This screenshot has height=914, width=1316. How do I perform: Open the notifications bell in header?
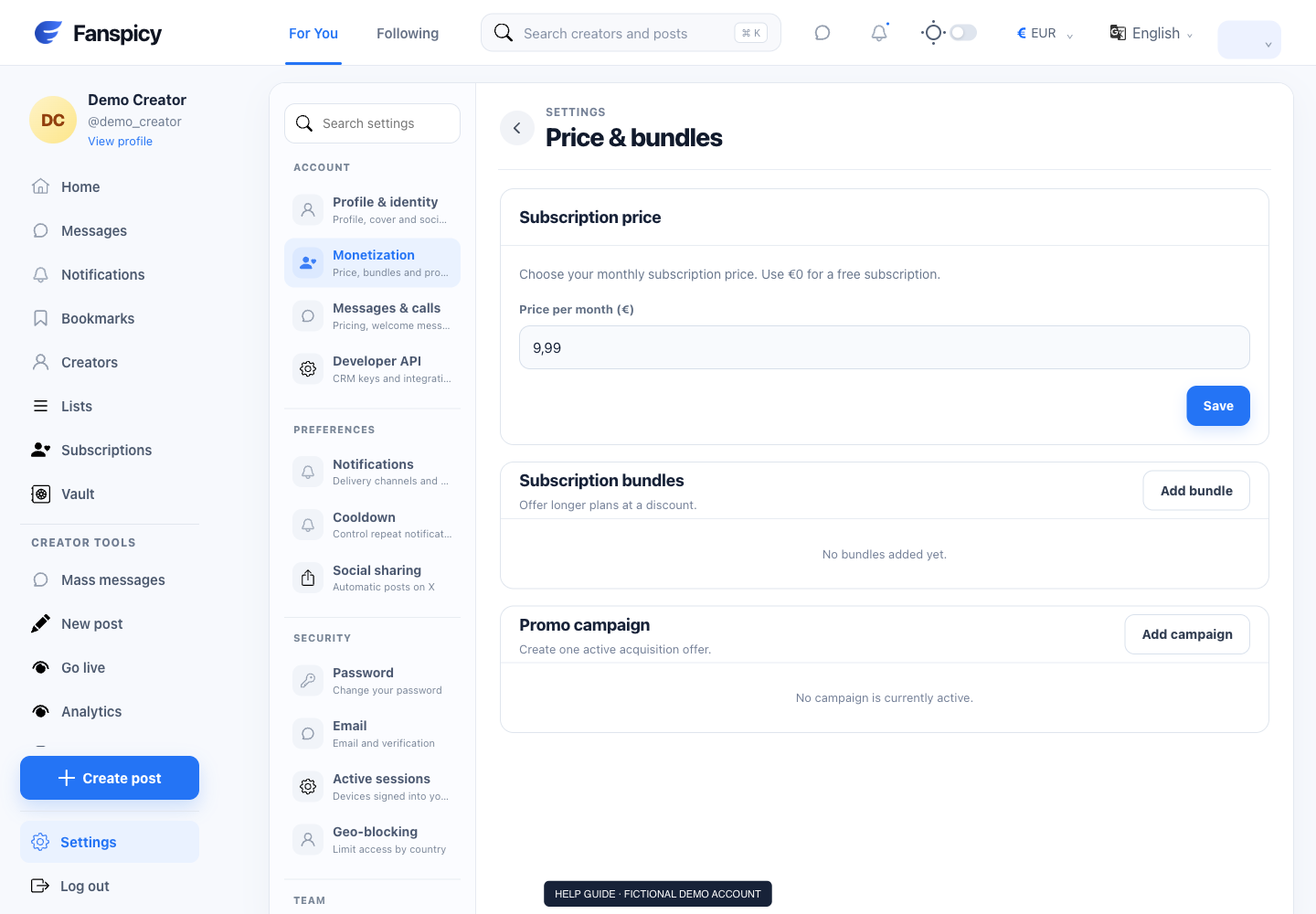(x=879, y=33)
